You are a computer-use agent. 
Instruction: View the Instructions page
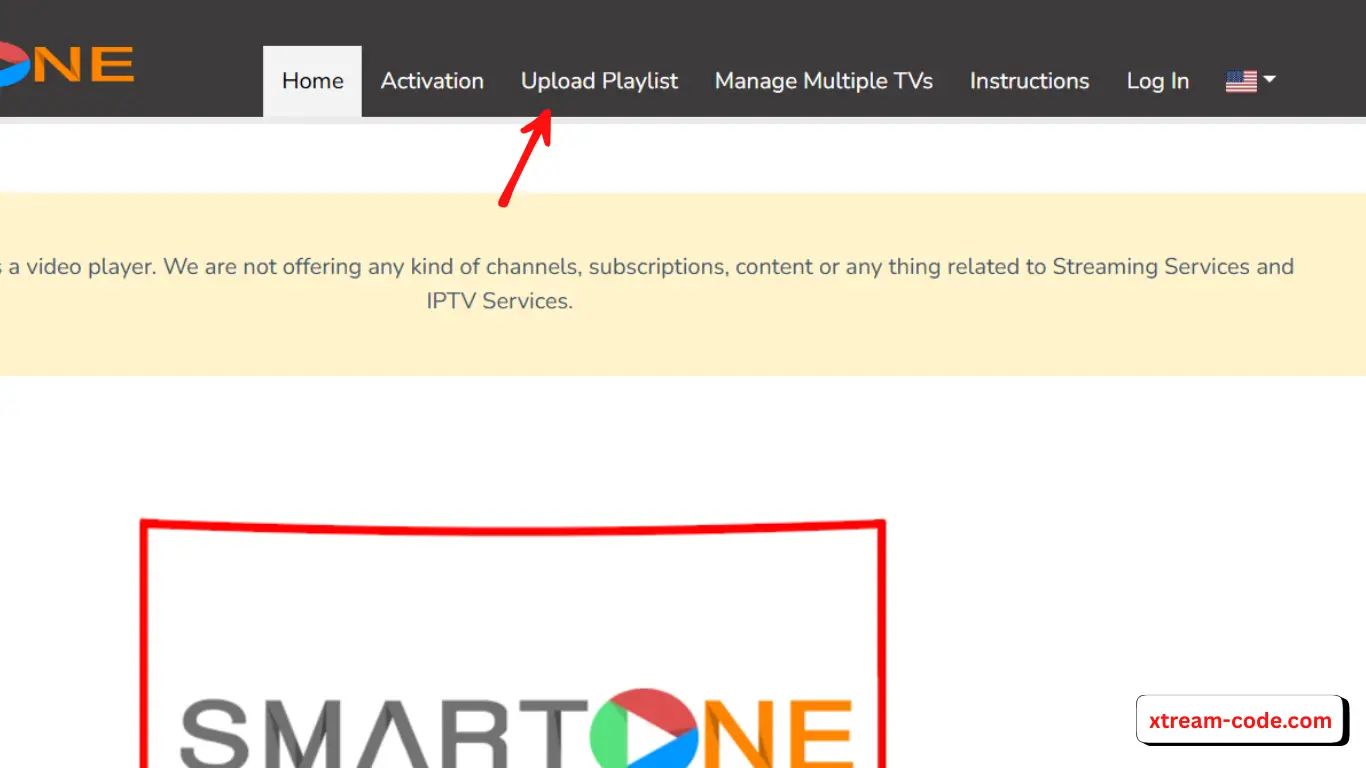(1029, 81)
